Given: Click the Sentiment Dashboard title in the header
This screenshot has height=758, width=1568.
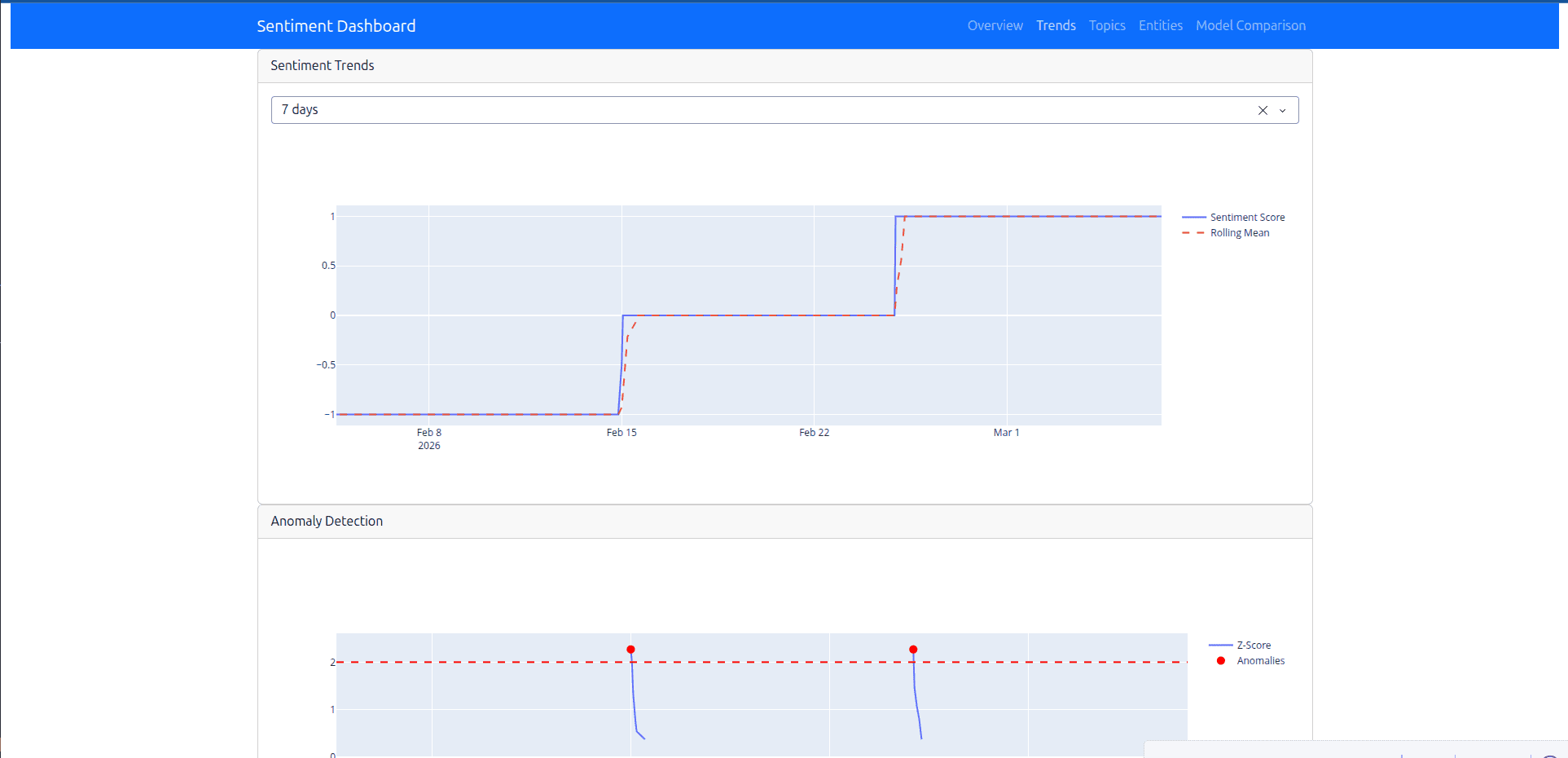Looking at the screenshot, I should pyautogui.click(x=336, y=25).
